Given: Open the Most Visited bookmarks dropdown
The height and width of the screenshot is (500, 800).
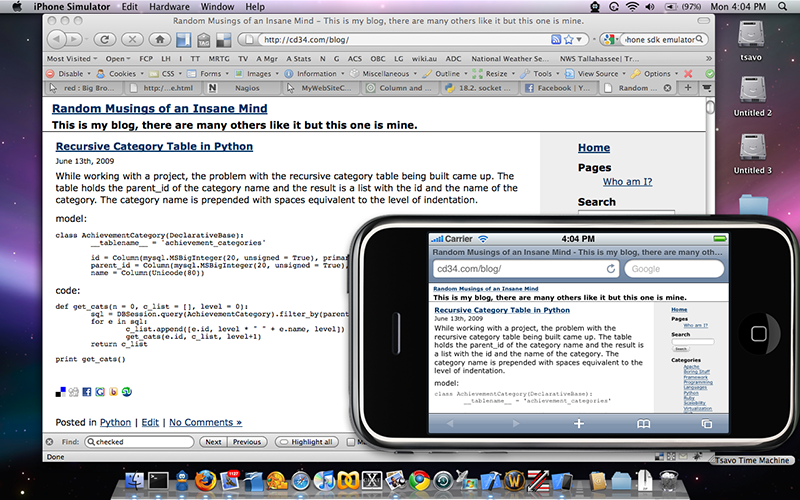Looking at the screenshot, I should point(71,59).
